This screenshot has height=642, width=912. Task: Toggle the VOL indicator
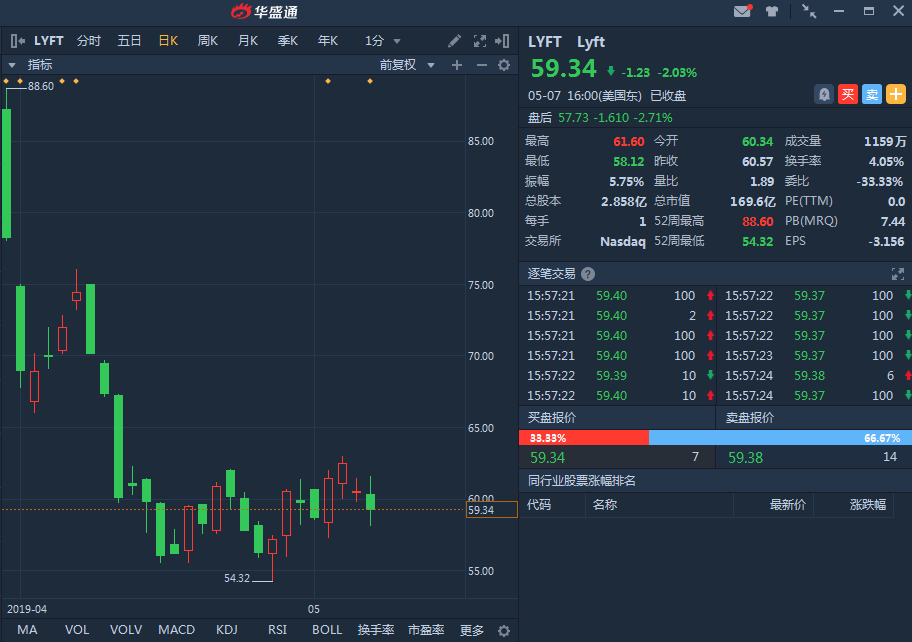pyautogui.click(x=77, y=630)
